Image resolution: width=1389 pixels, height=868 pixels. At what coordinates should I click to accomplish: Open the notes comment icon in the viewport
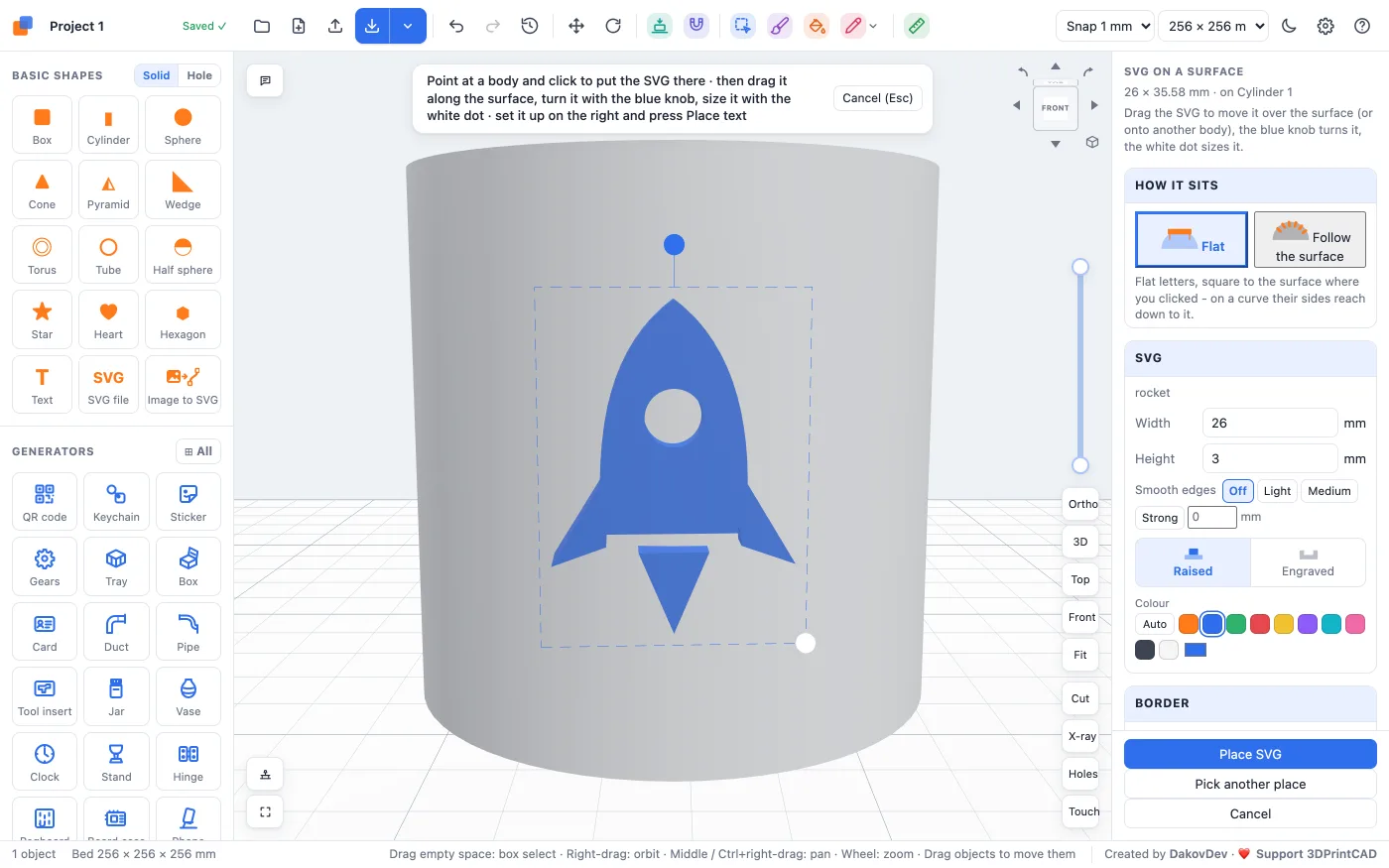coord(265,80)
